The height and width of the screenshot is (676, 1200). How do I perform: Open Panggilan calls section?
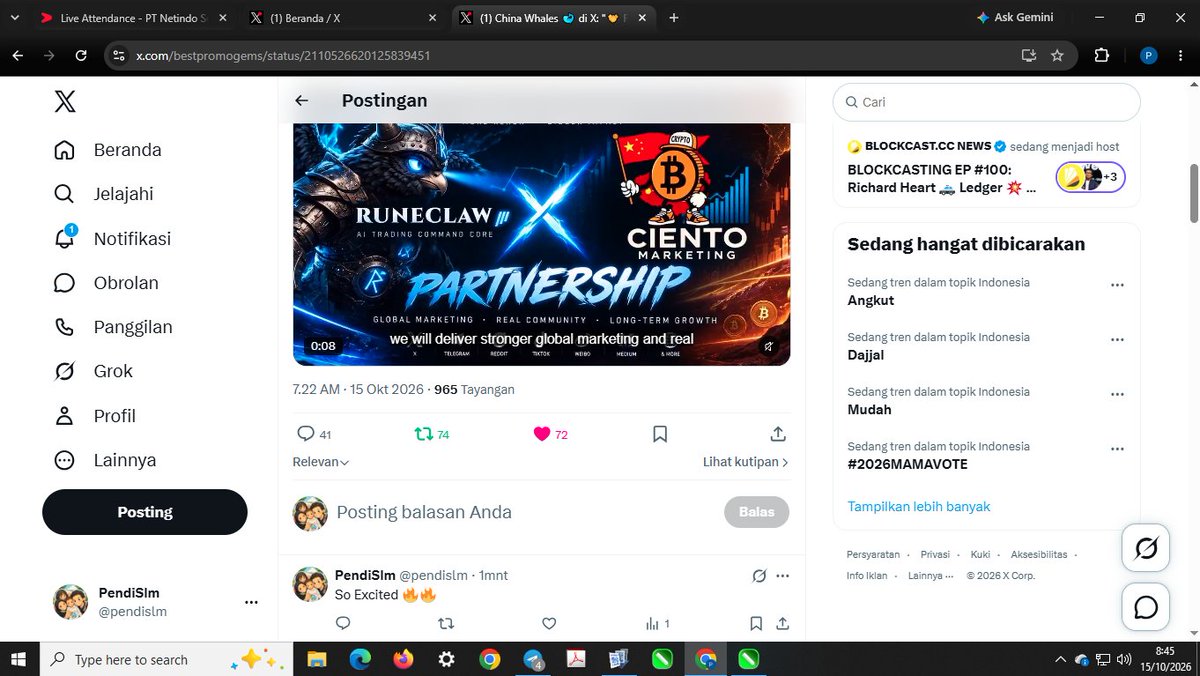coord(113,327)
